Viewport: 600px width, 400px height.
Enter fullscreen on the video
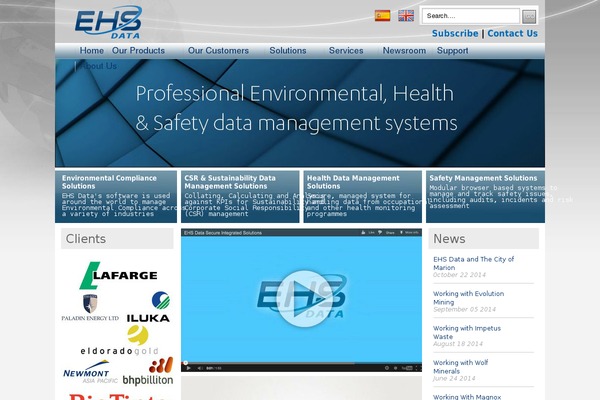coord(417,368)
